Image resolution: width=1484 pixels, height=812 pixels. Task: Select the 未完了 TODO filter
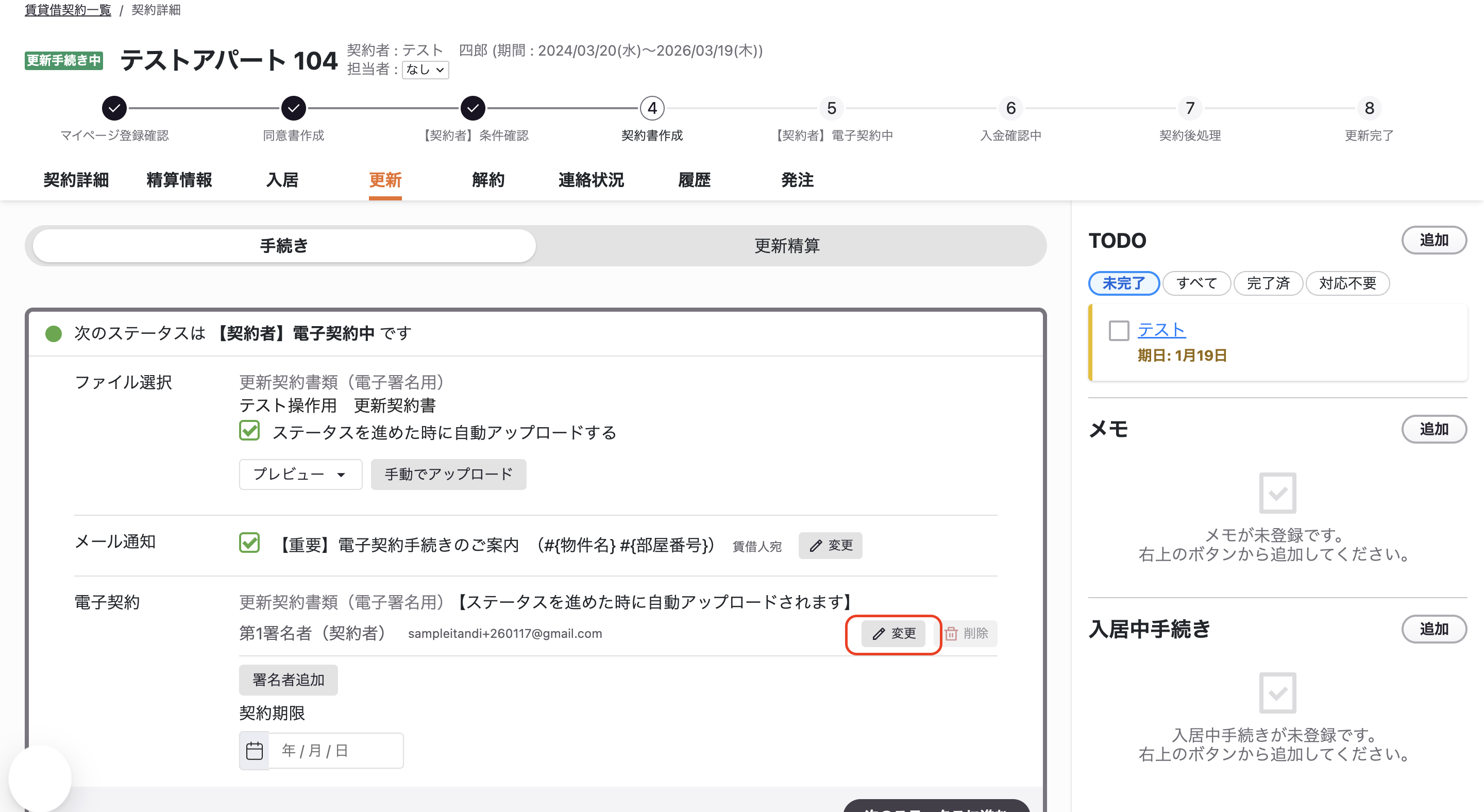(1123, 283)
